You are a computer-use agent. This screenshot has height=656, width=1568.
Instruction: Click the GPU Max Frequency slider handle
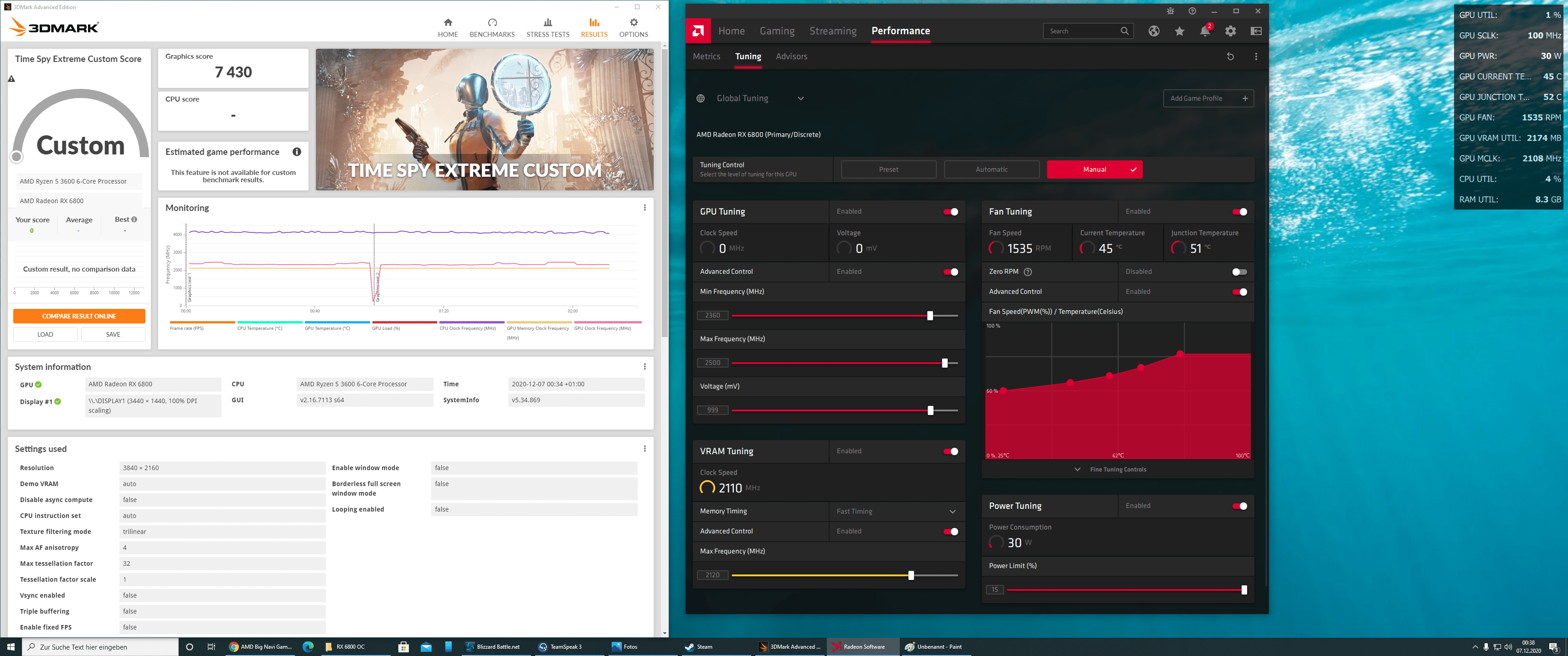[x=945, y=363]
